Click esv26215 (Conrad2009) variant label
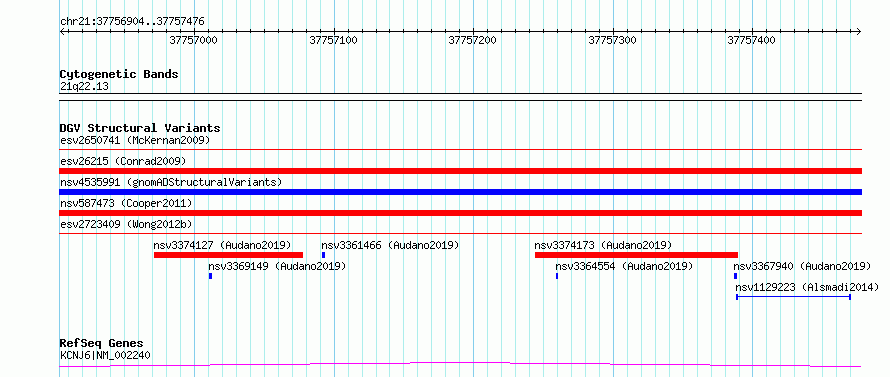 tap(123, 161)
